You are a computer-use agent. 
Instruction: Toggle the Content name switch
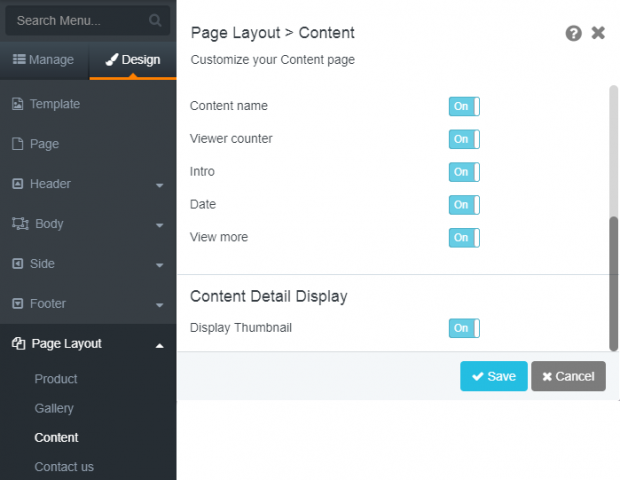[x=464, y=106]
